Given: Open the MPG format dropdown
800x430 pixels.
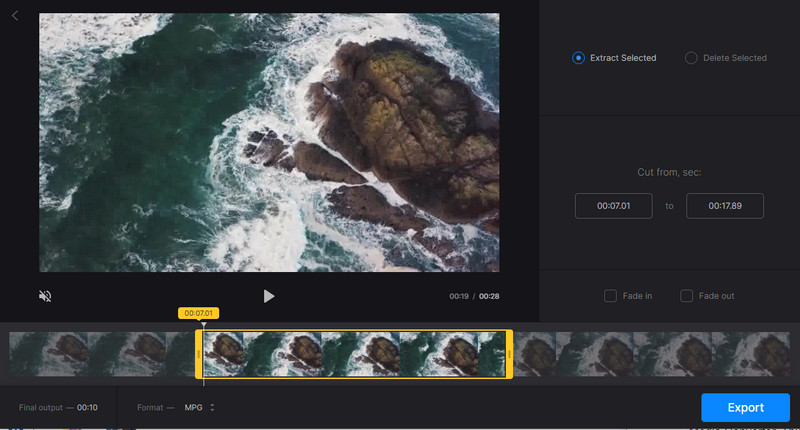Looking at the screenshot, I should click(x=200, y=408).
